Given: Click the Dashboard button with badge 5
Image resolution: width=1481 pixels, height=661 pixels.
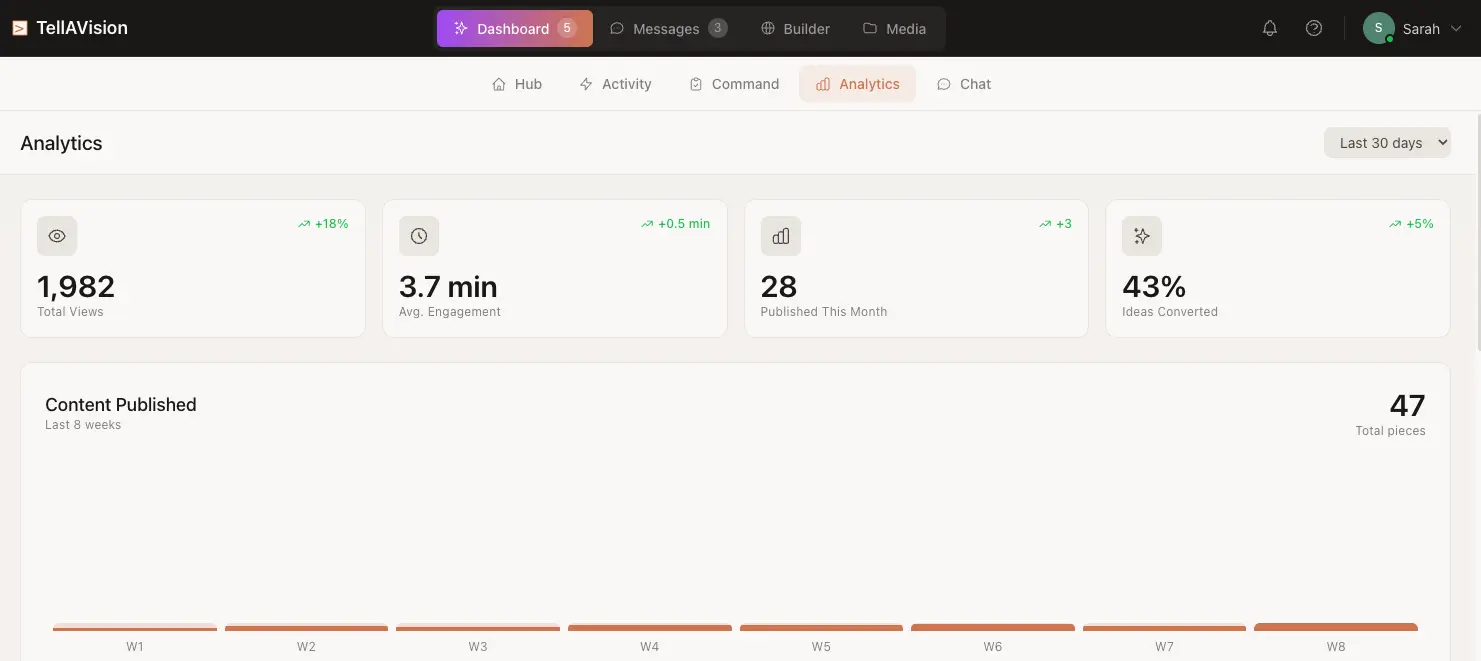Looking at the screenshot, I should [514, 29].
